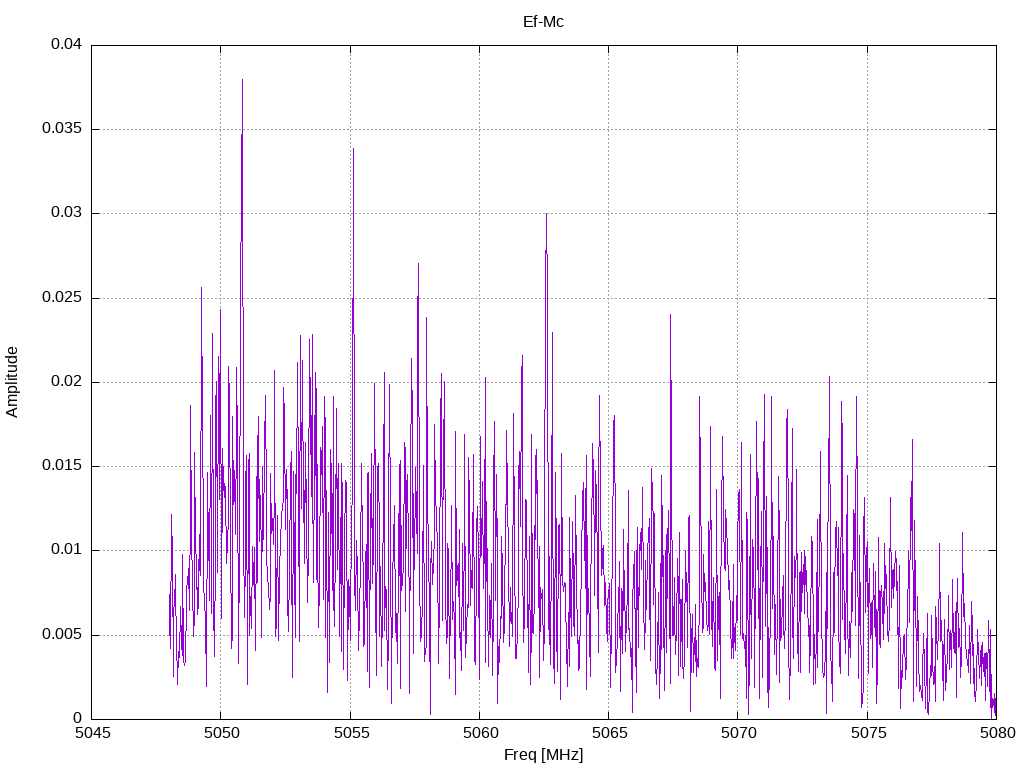Click the peak tip reaching 0.03 amplitude
This screenshot has width=1024, height=768.
[x=547, y=215]
